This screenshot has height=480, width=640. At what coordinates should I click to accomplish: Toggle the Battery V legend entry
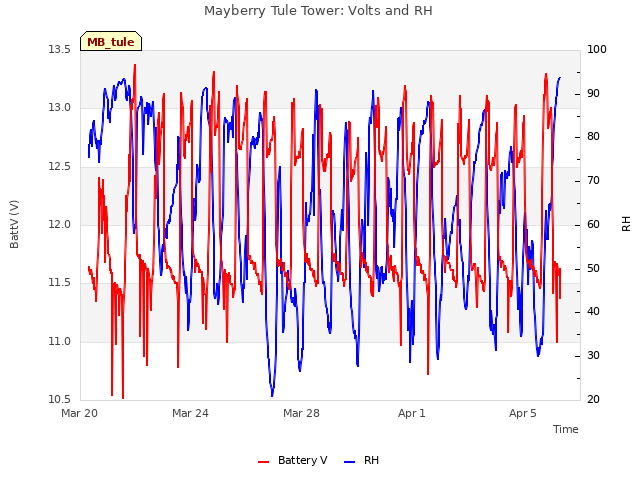pos(293,460)
